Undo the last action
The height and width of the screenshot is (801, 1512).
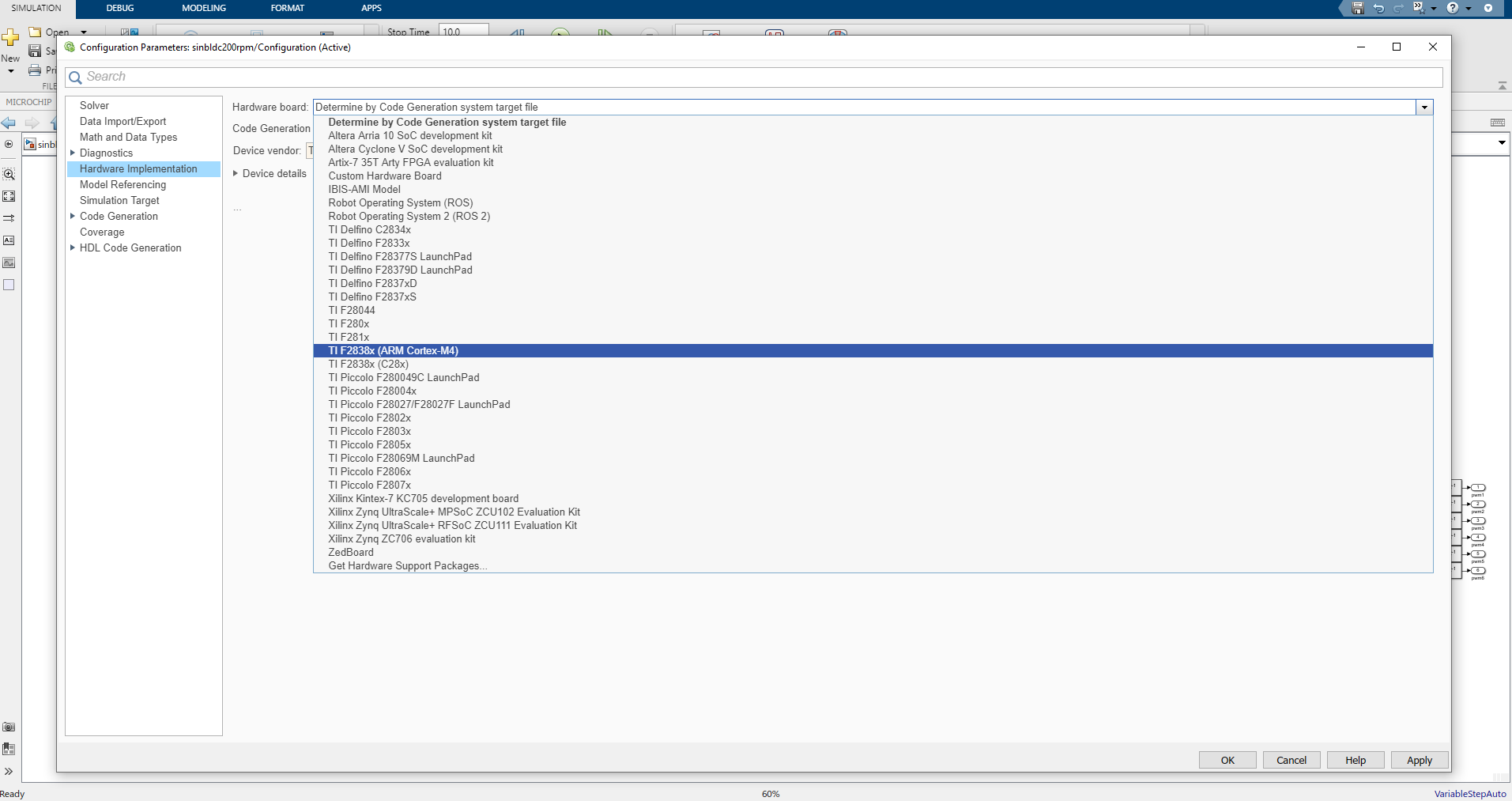pos(1378,8)
